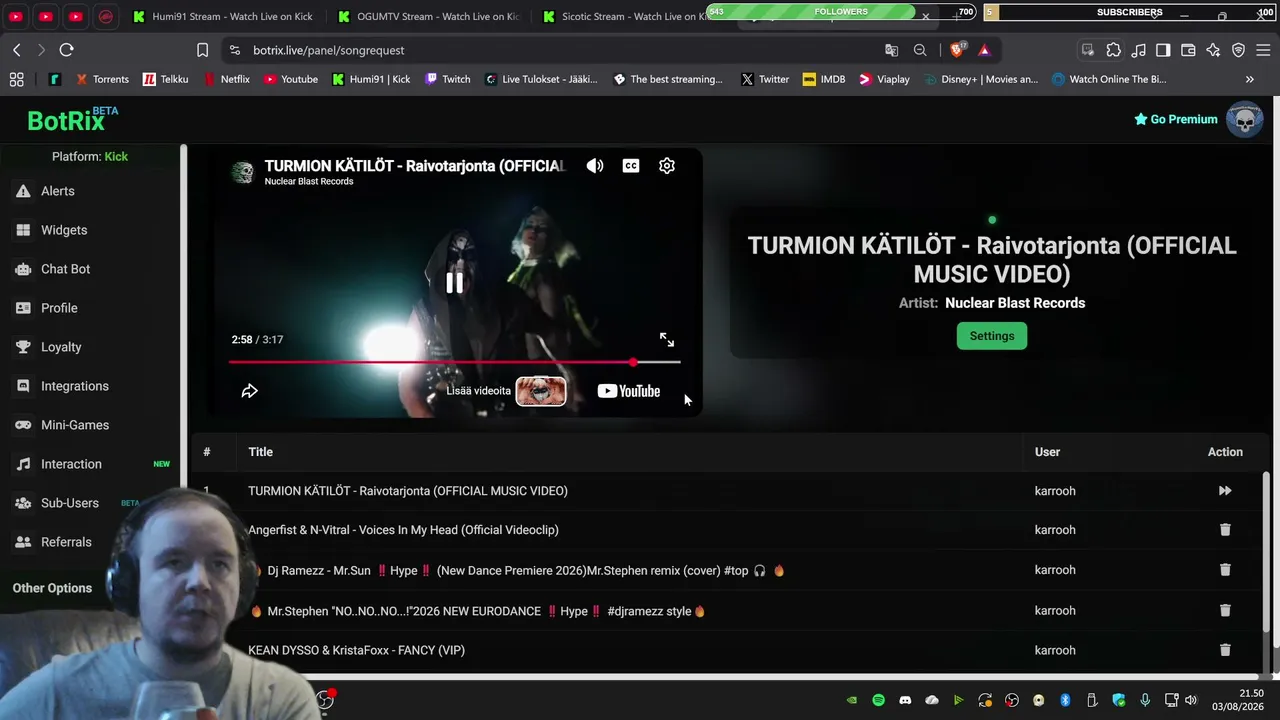1280x720 pixels.
Task: Open the apps grid in bookmarks bar
Action: pyautogui.click(x=16, y=79)
